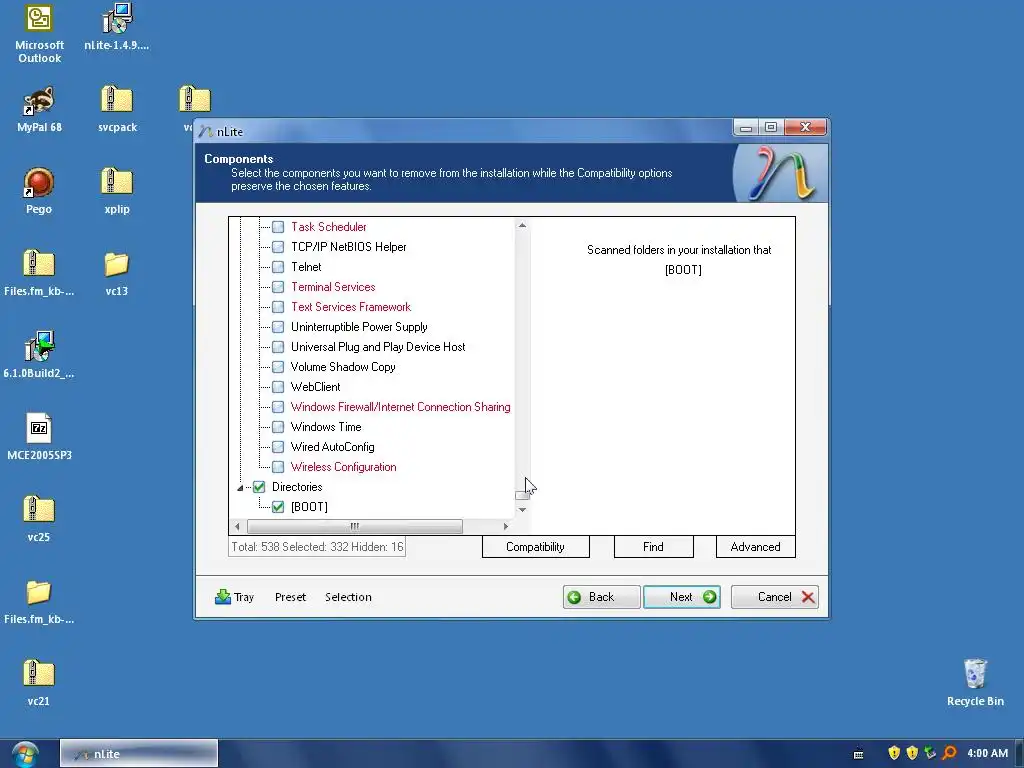Select the [BOOT] tree item label
The height and width of the screenshot is (768, 1024).
coord(309,507)
